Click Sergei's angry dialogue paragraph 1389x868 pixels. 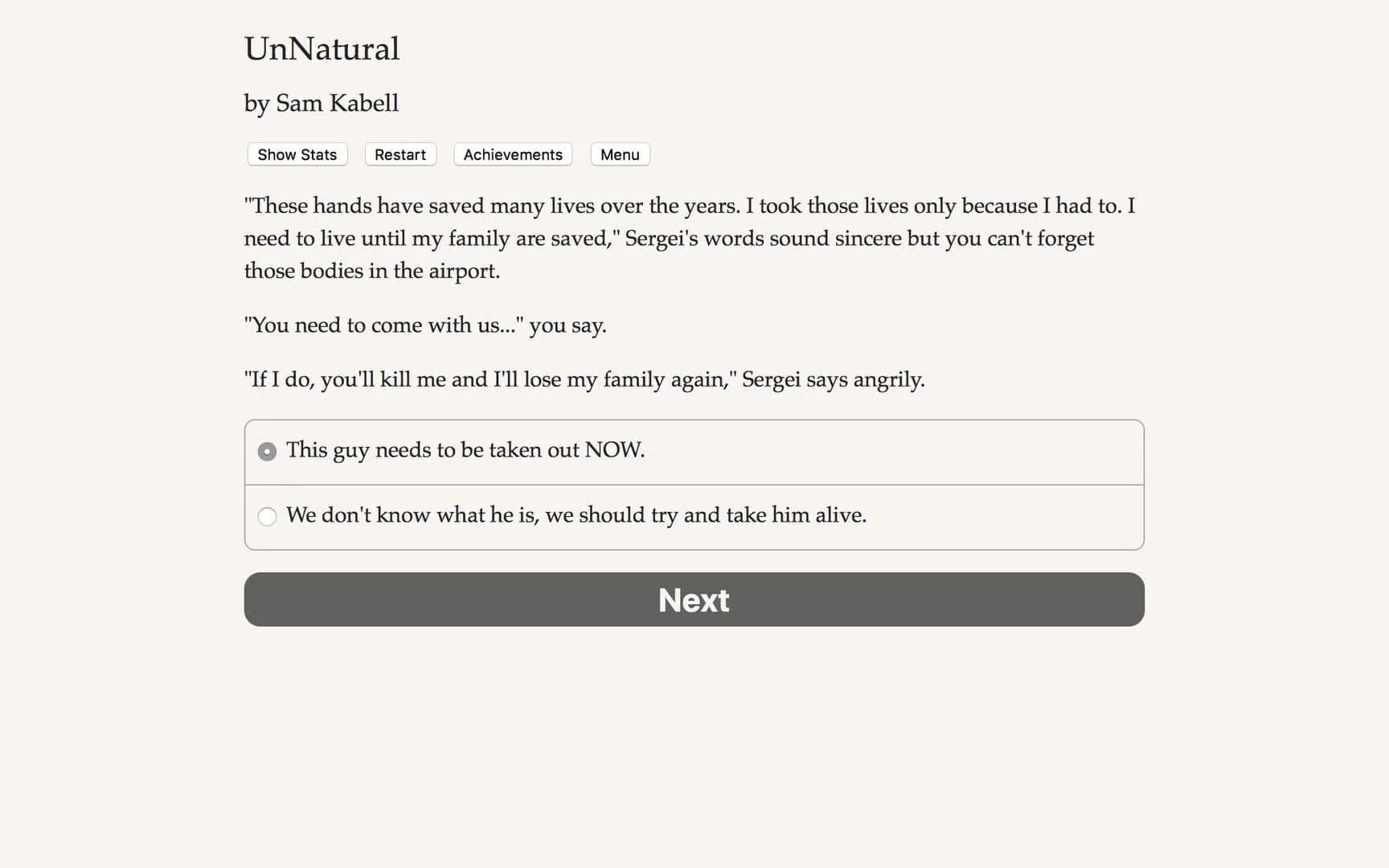[x=584, y=379]
